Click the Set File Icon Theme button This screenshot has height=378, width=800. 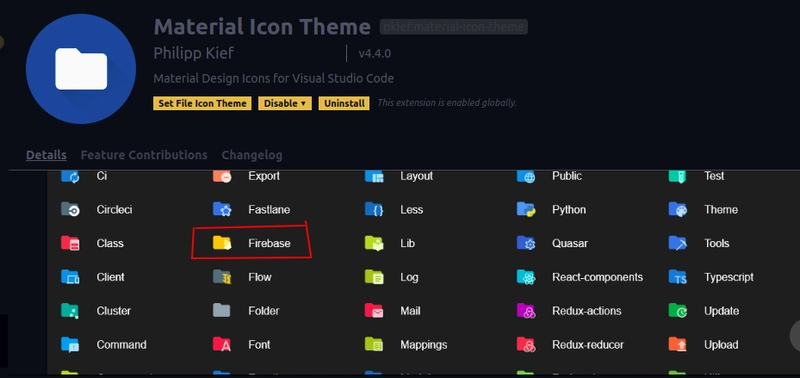coord(202,103)
